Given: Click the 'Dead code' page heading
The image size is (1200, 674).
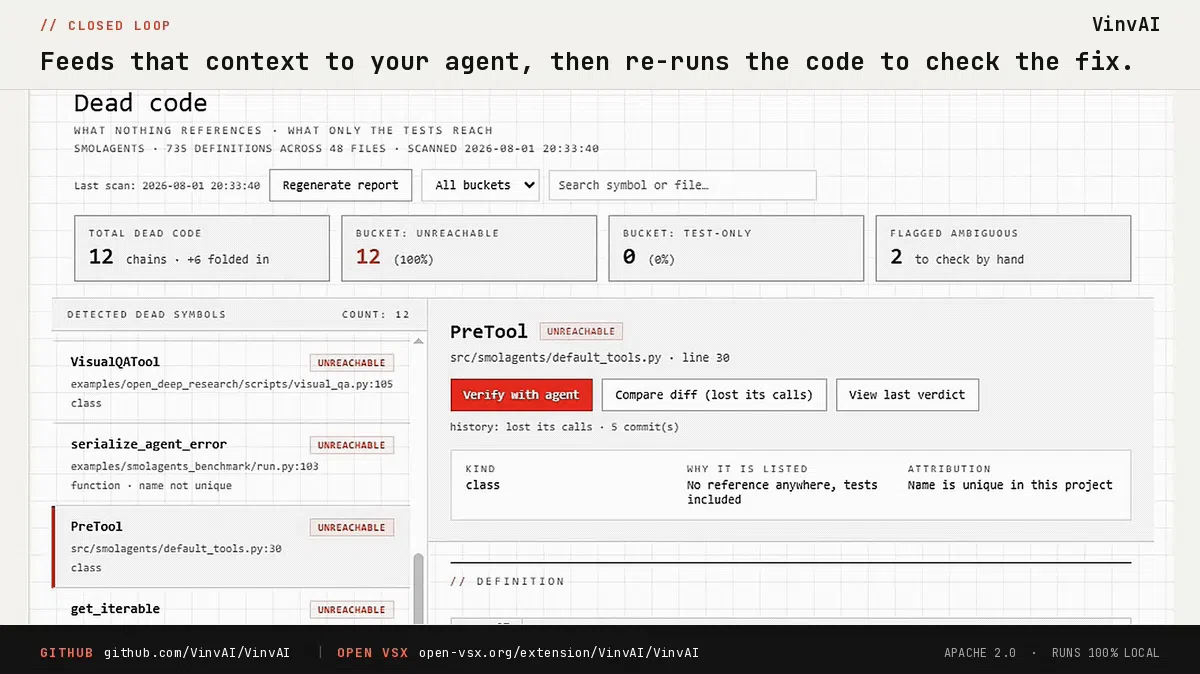Looking at the screenshot, I should (x=141, y=103).
